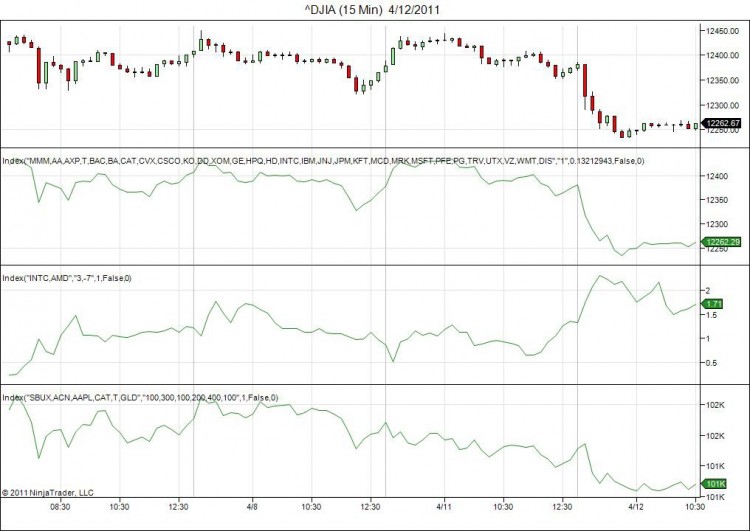Click the 1 axis label in the INTC,AMD panel
750x531 pixels.
click(708, 339)
